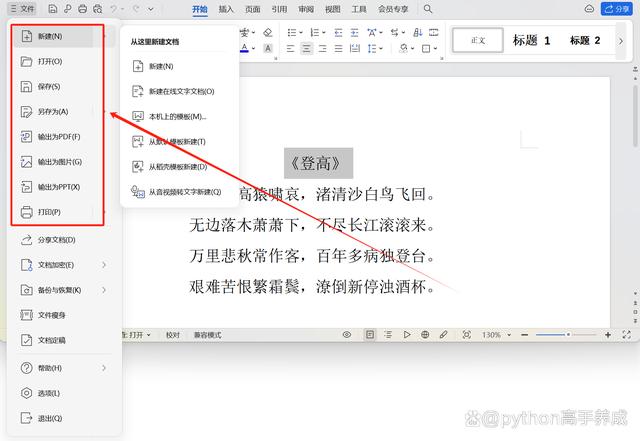Click the increase indent icon

pyautogui.click(x=355, y=32)
